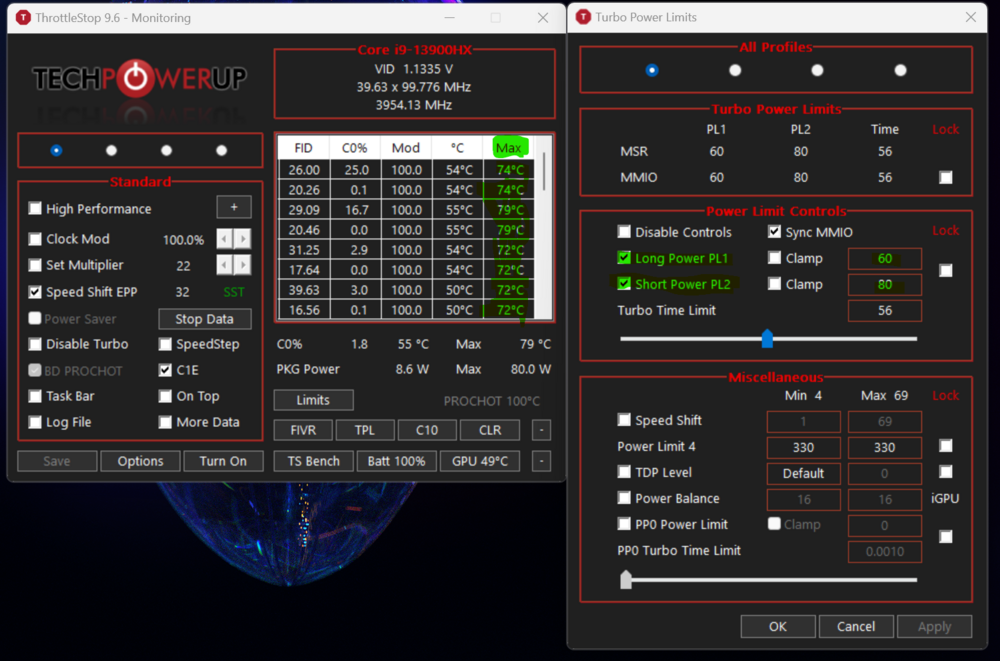Click the minus button next to GPU 49°C
This screenshot has width=1000, height=661.
541,461
